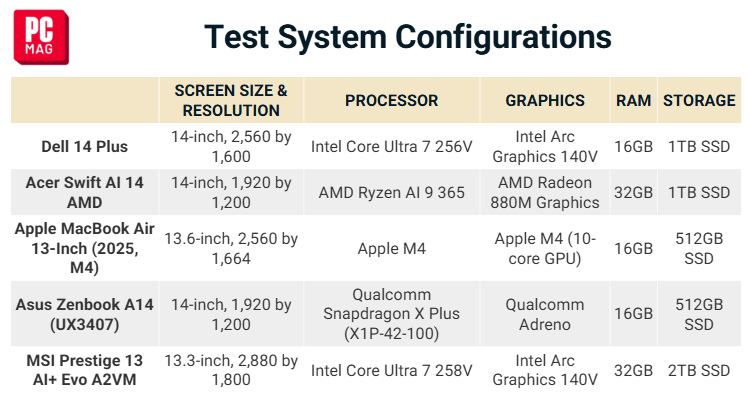Click the Processor column header
The height and width of the screenshot is (399, 750).
(x=392, y=100)
